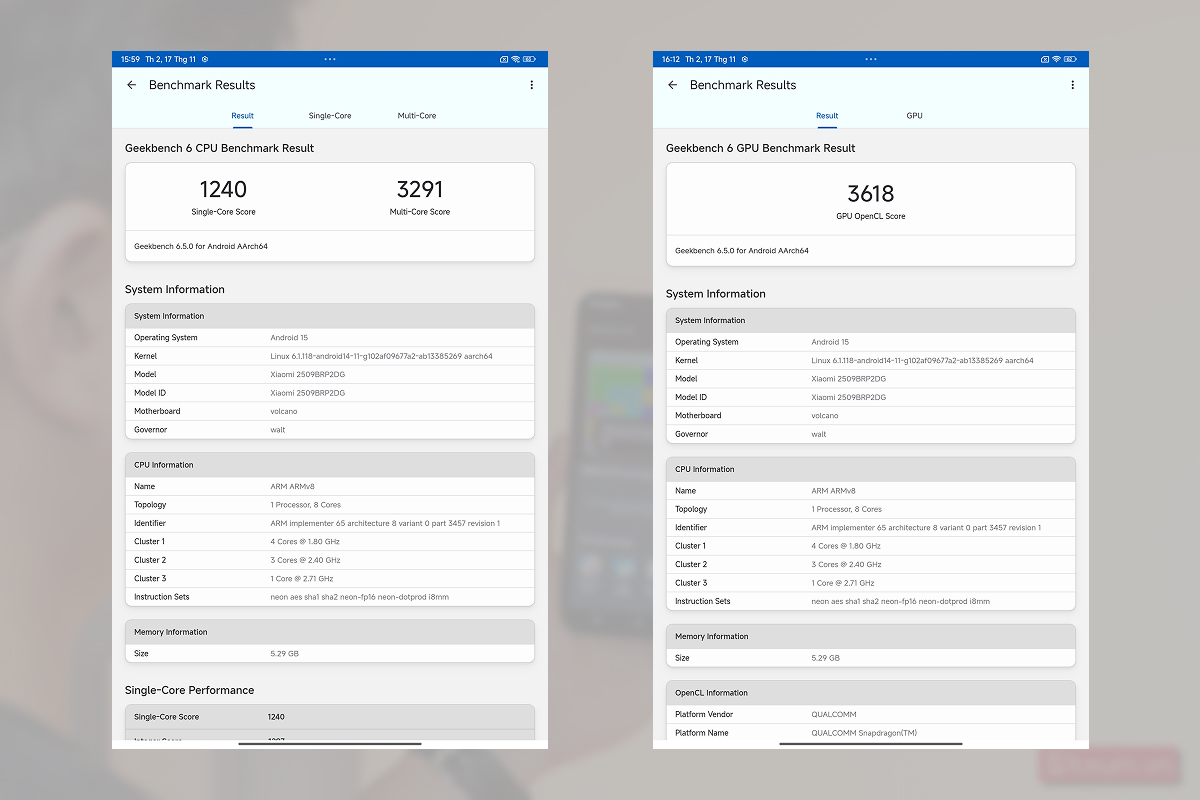Select the Result tab on the GPU screen
Viewport: 1200px width, 800px height.
[827, 115]
